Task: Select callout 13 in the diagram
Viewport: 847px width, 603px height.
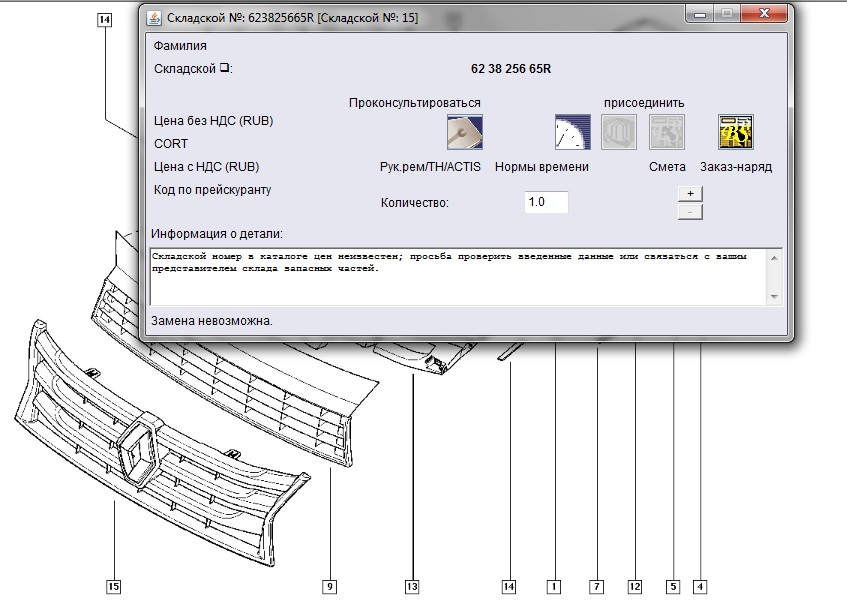Action: click(412, 586)
